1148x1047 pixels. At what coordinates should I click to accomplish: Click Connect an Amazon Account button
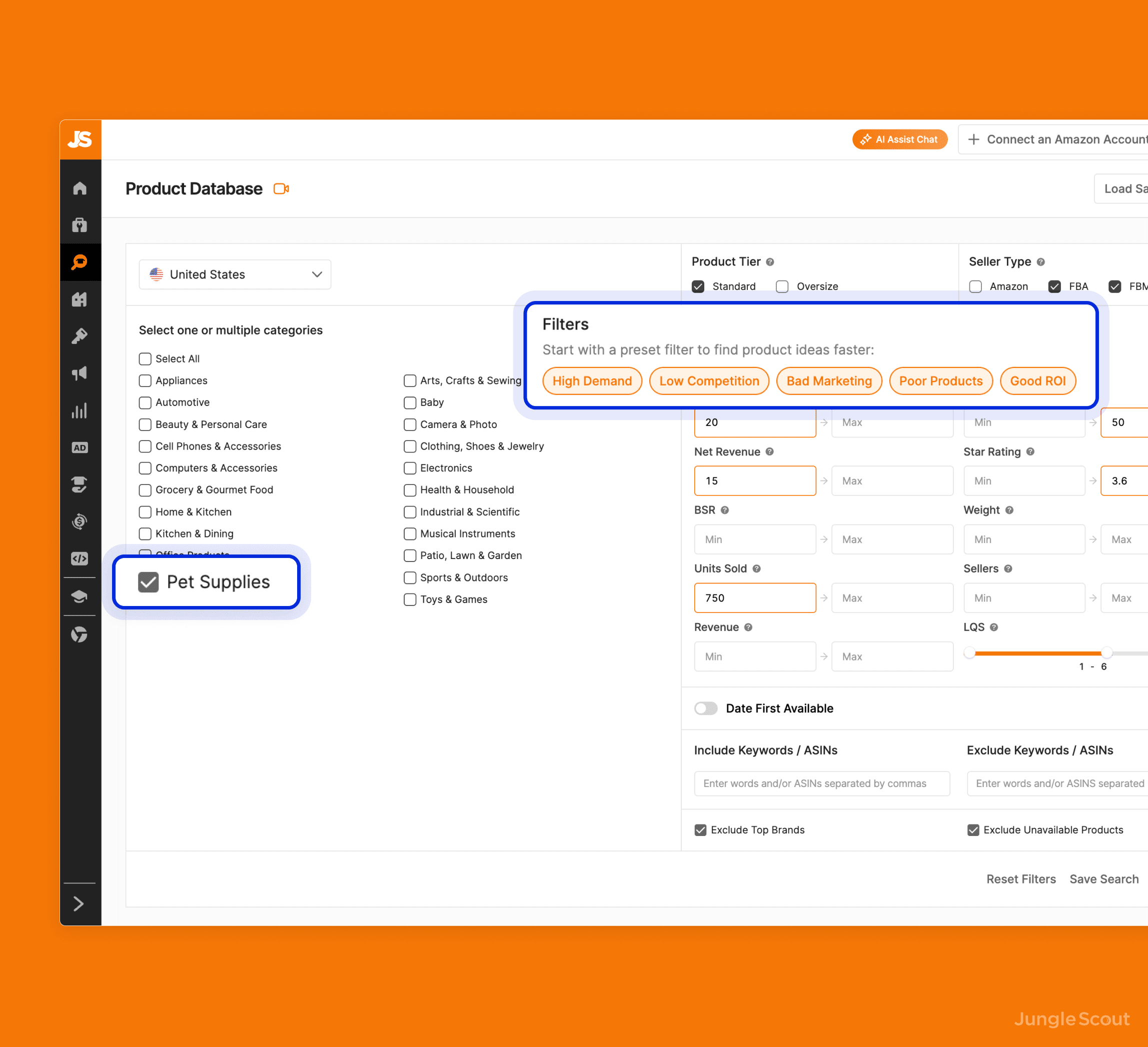tap(1053, 139)
